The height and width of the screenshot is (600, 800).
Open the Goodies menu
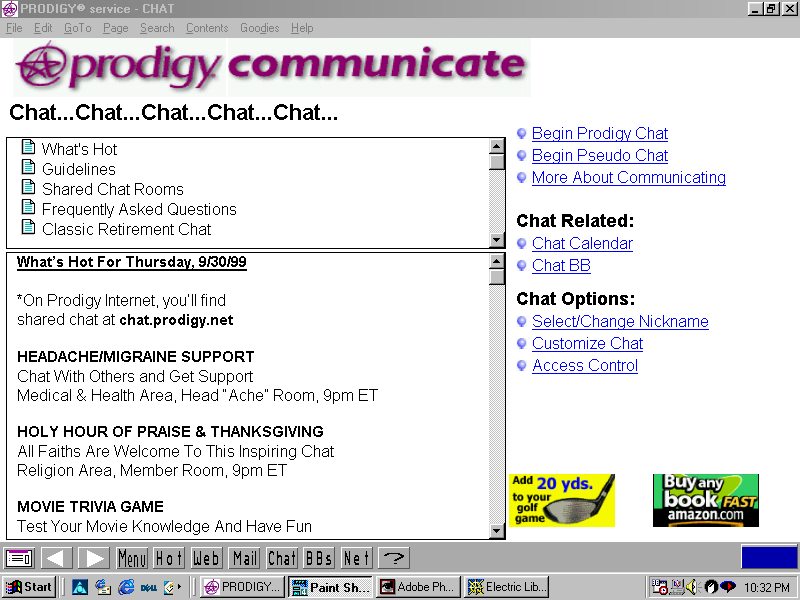[260, 28]
